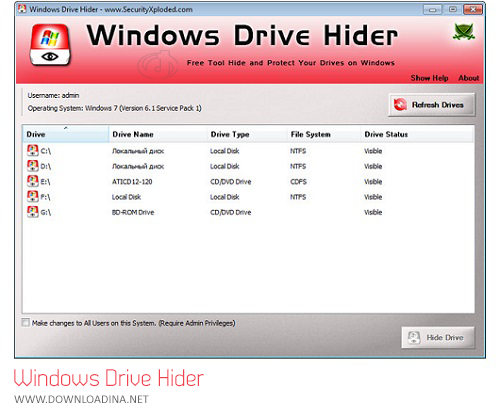Open the About link
The height and width of the screenshot is (406, 500).
(469, 78)
